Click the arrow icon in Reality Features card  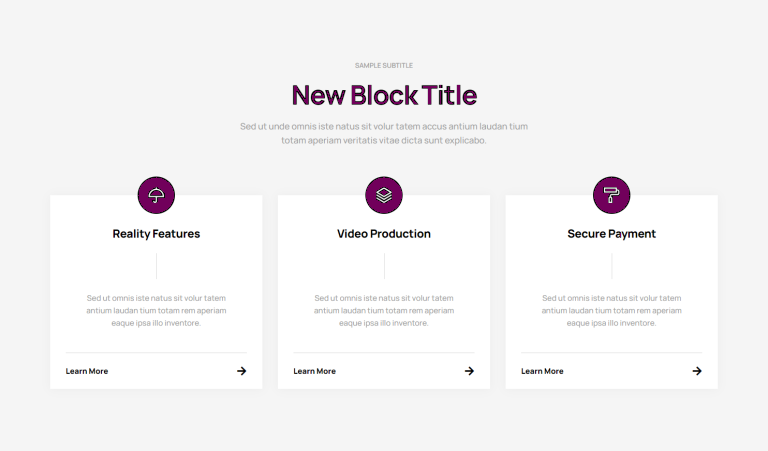(241, 371)
